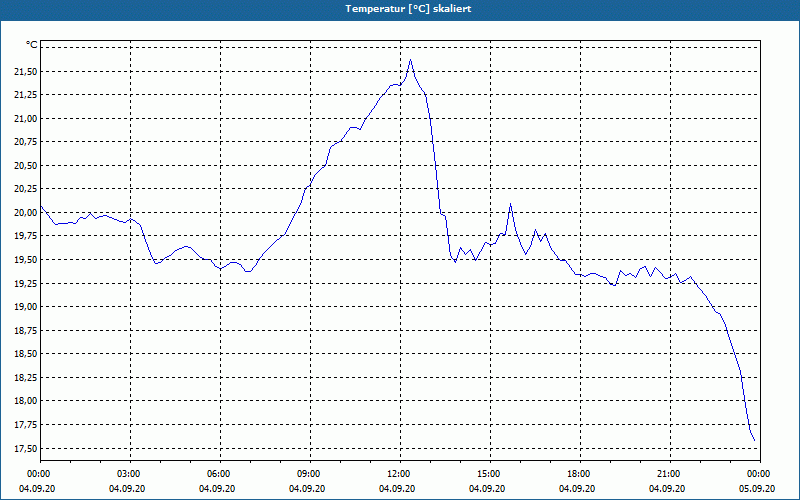
Task: Click the 18,00 y-axis label
Action: point(26,401)
